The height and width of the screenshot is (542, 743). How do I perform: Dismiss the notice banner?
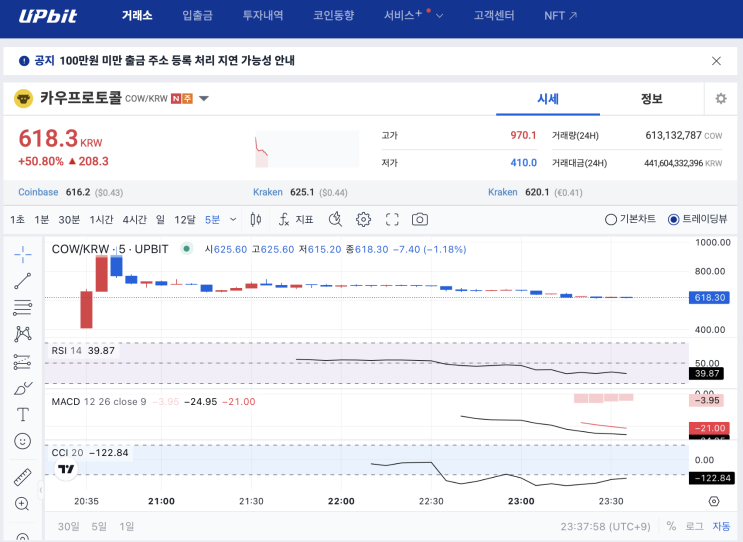[x=716, y=61]
